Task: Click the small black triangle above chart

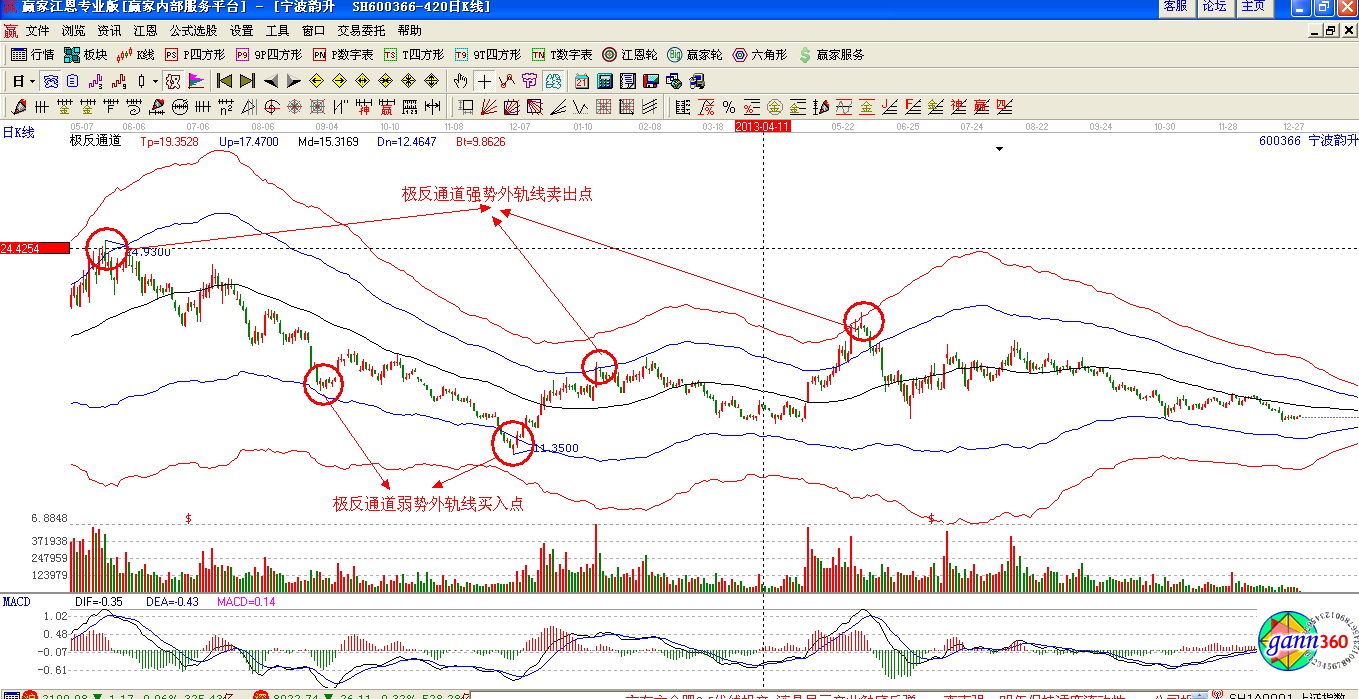Action: (998, 150)
